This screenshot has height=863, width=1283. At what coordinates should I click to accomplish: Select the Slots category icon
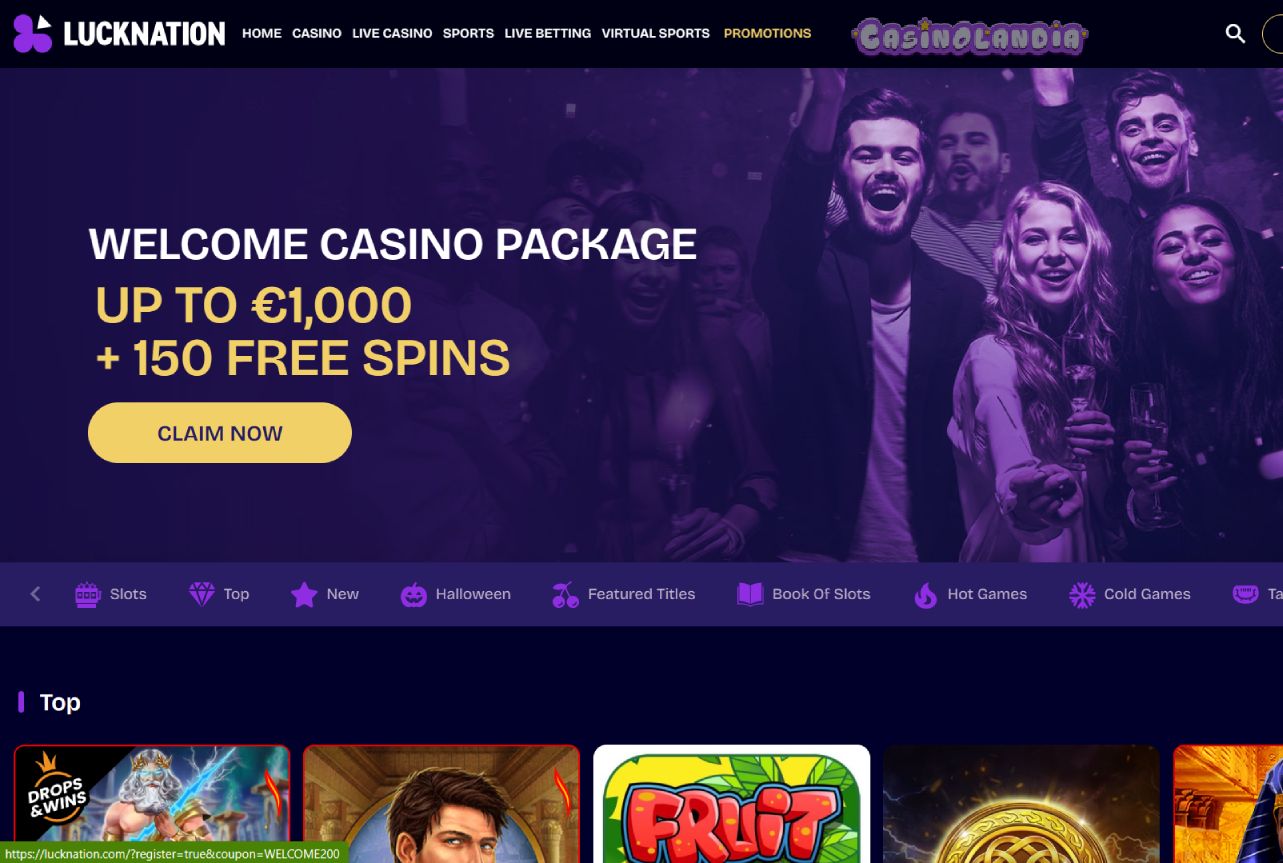click(x=88, y=595)
